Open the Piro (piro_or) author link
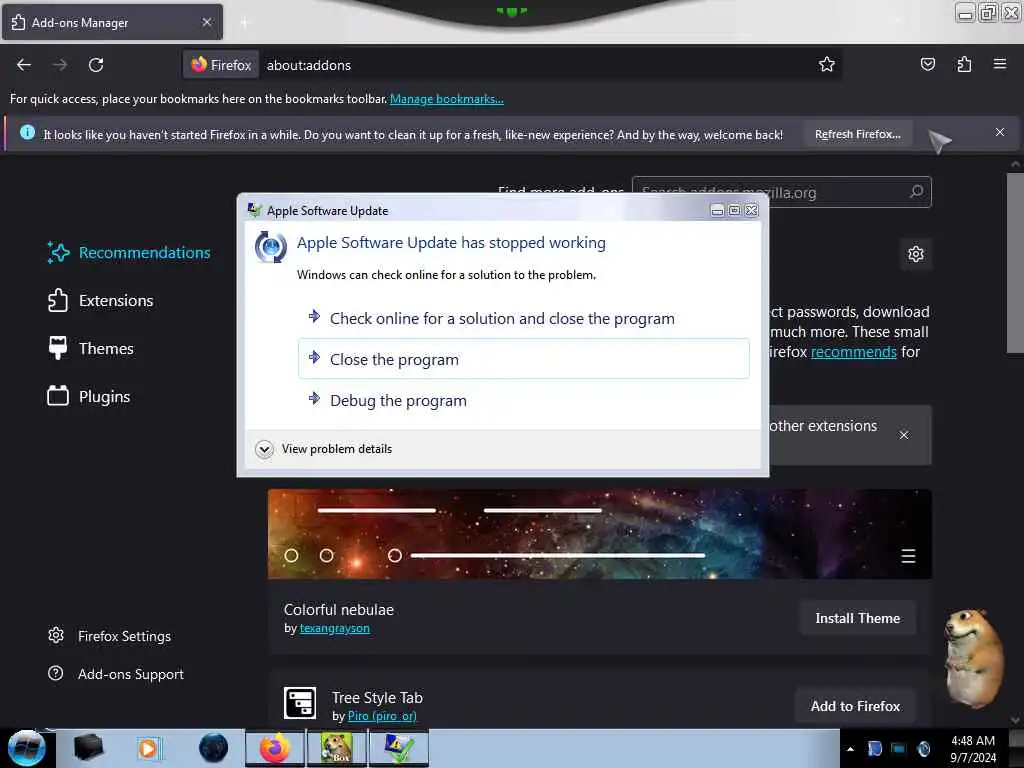 382,716
